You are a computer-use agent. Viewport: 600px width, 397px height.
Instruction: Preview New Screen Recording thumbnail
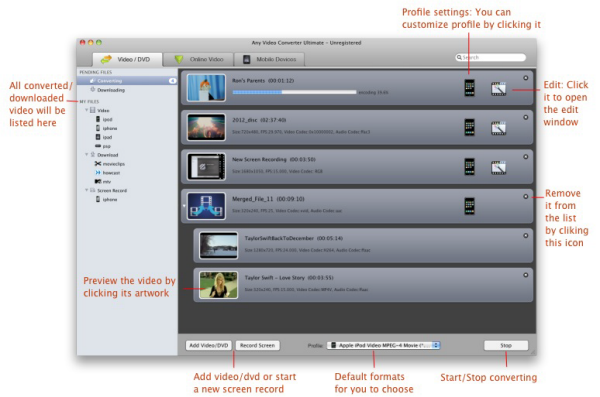(206, 167)
